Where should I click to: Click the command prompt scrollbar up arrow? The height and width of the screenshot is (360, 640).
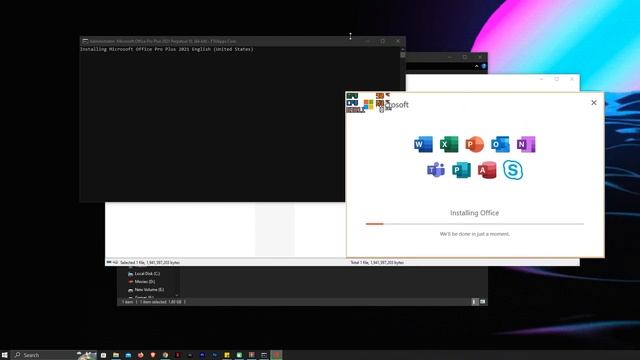pyautogui.click(x=403, y=49)
